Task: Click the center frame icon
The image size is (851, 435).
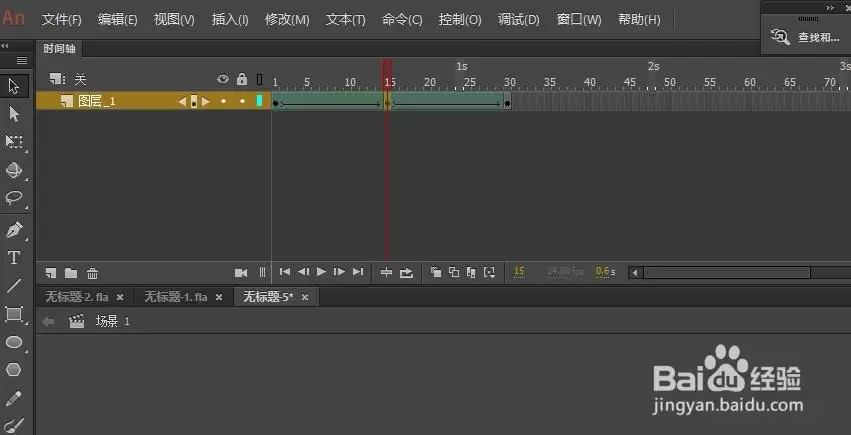Action: click(x=386, y=272)
